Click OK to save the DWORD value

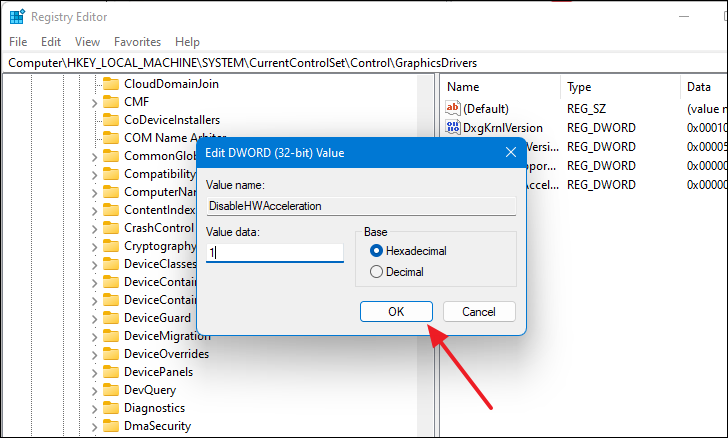pyautogui.click(x=396, y=312)
